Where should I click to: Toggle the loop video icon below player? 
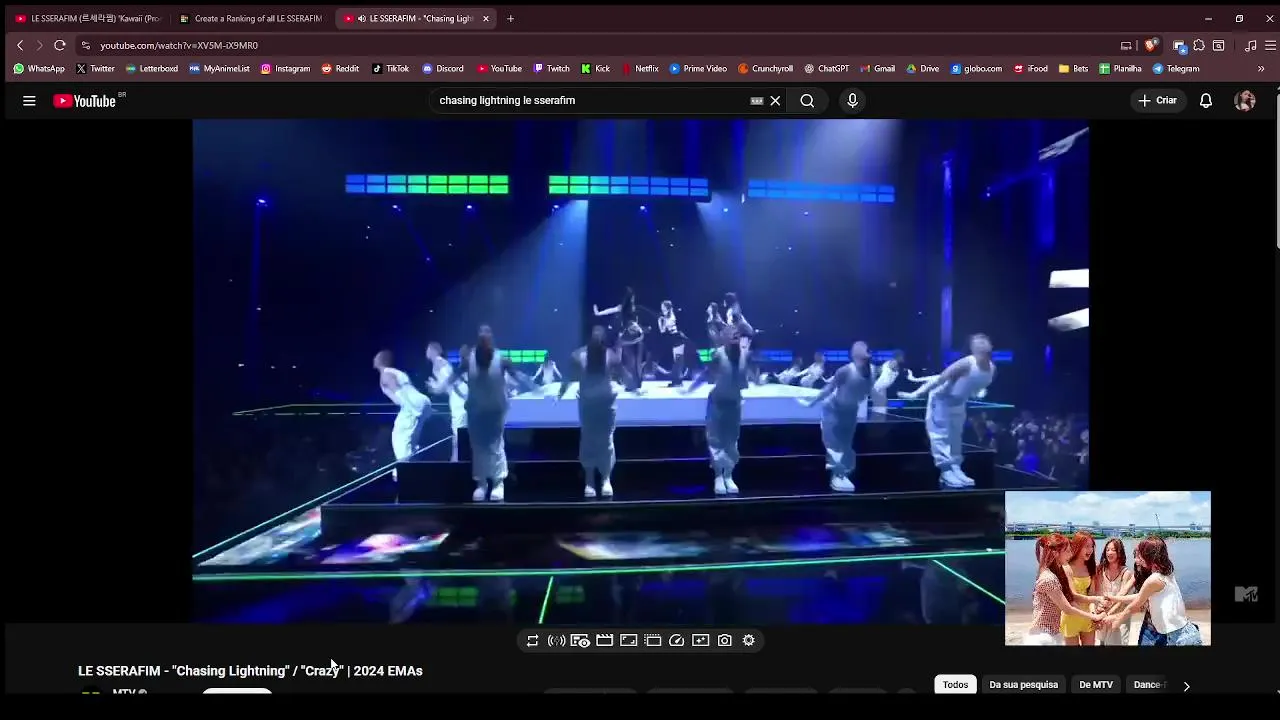tap(532, 640)
